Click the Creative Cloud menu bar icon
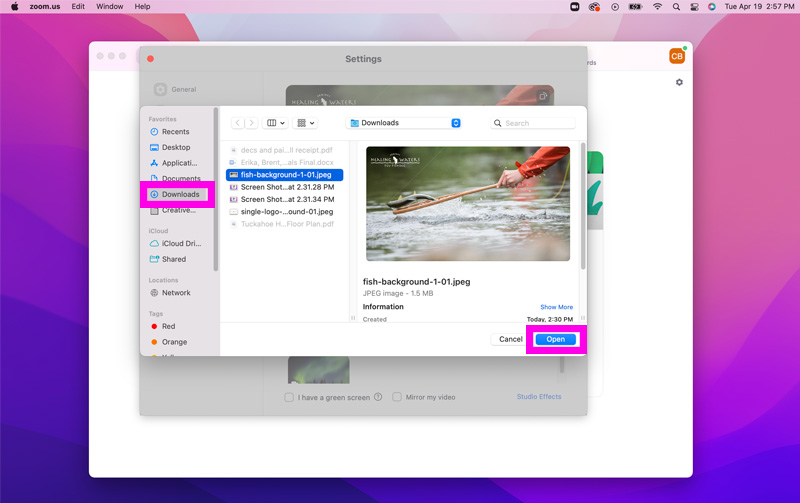 click(594, 7)
